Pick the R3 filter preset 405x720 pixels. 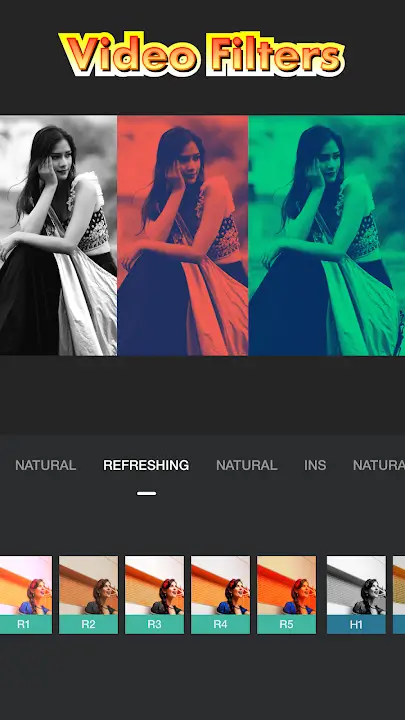[x=154, y=595]
